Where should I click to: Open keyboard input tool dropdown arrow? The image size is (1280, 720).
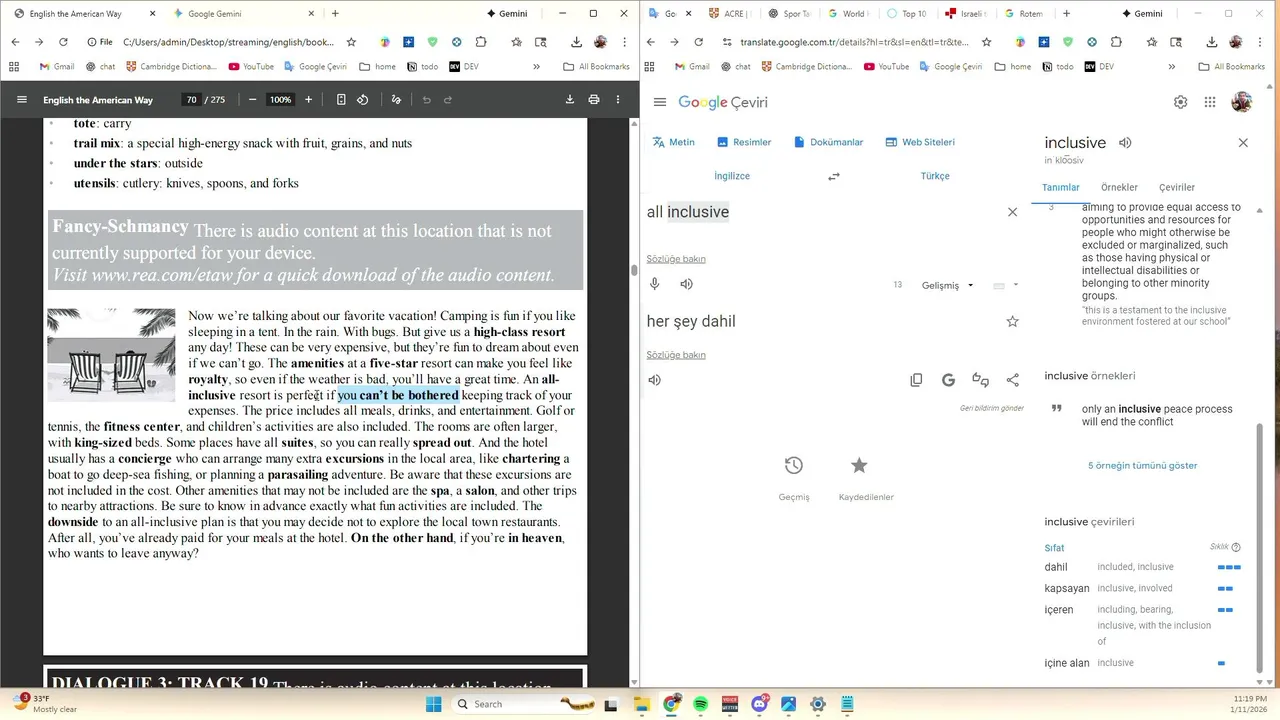pyautogui.click(x=1016, y=285)
